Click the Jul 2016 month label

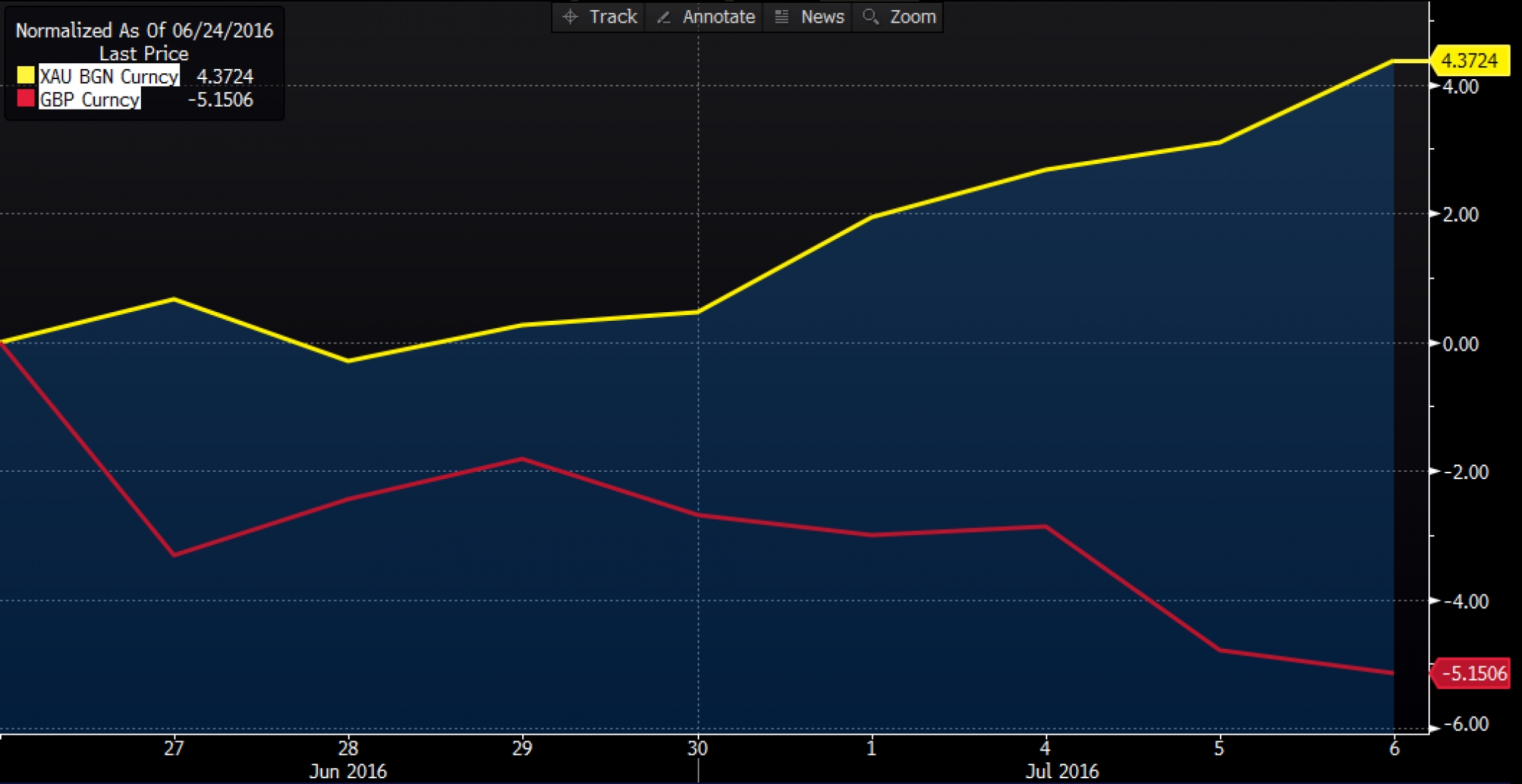(x=1062, y=771)
